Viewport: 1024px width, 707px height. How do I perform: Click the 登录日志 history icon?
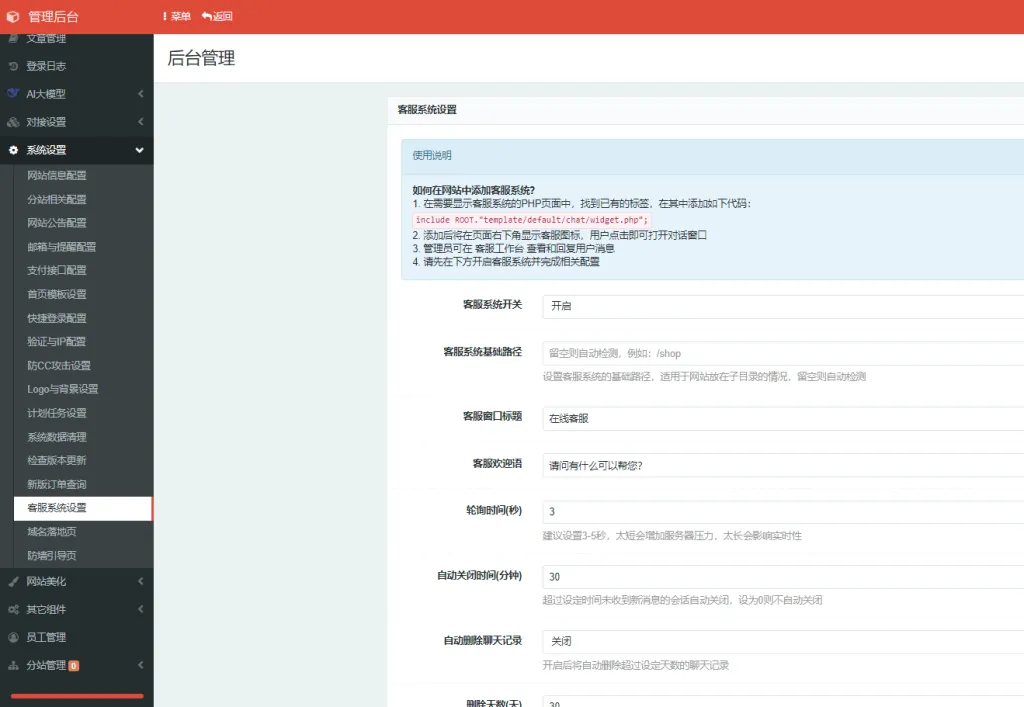tap(13, 66)
